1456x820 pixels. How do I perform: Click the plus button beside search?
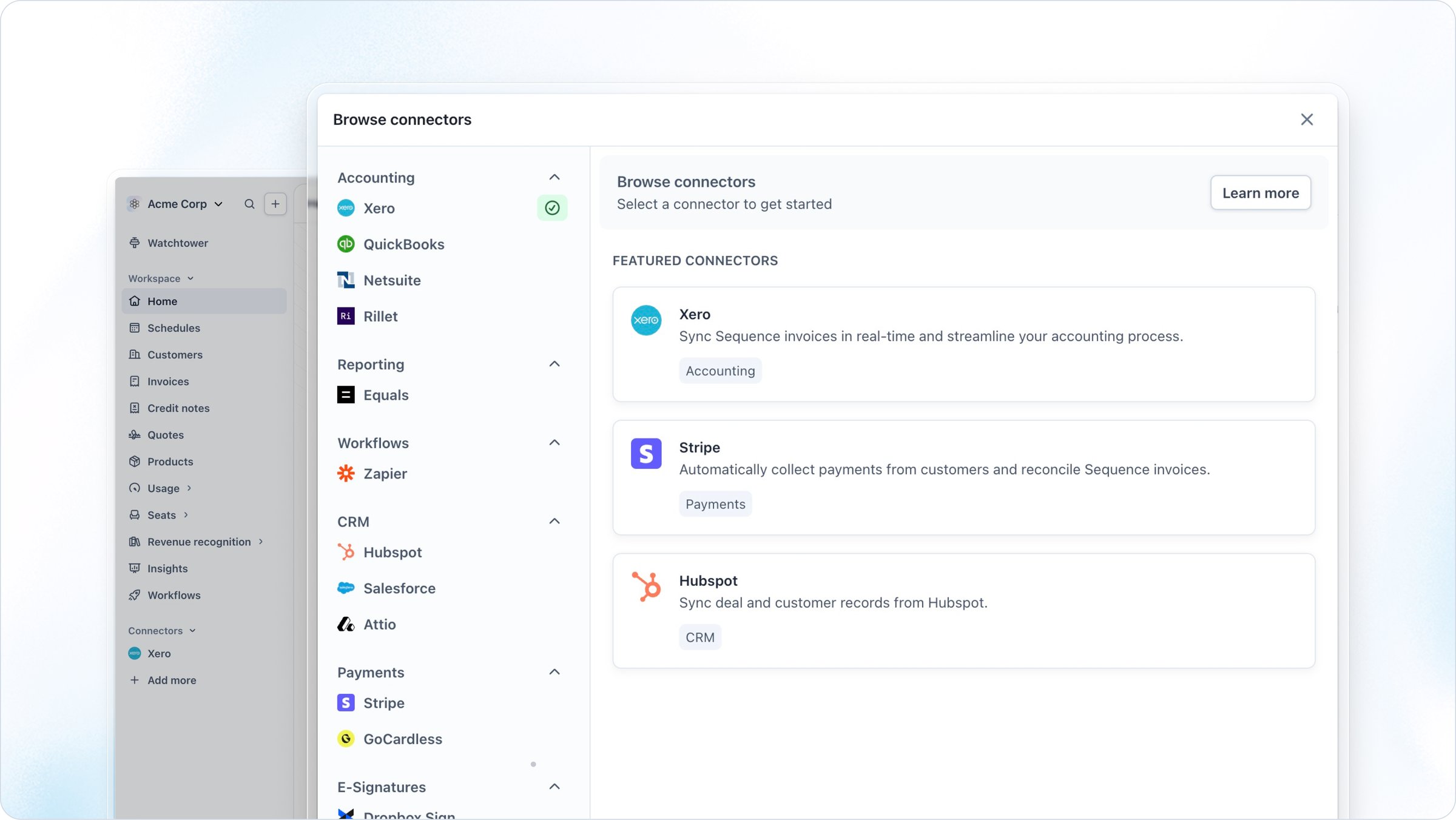coord(275,204)
